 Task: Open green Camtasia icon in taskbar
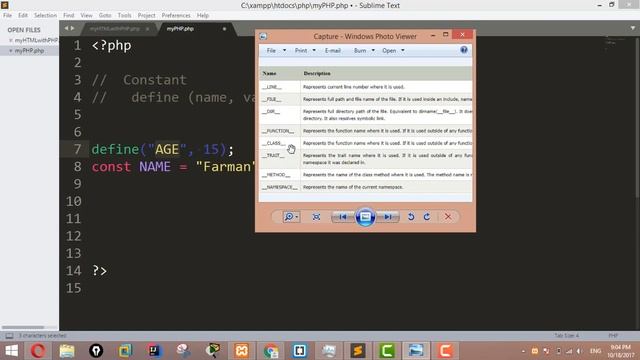click(387, 351)
